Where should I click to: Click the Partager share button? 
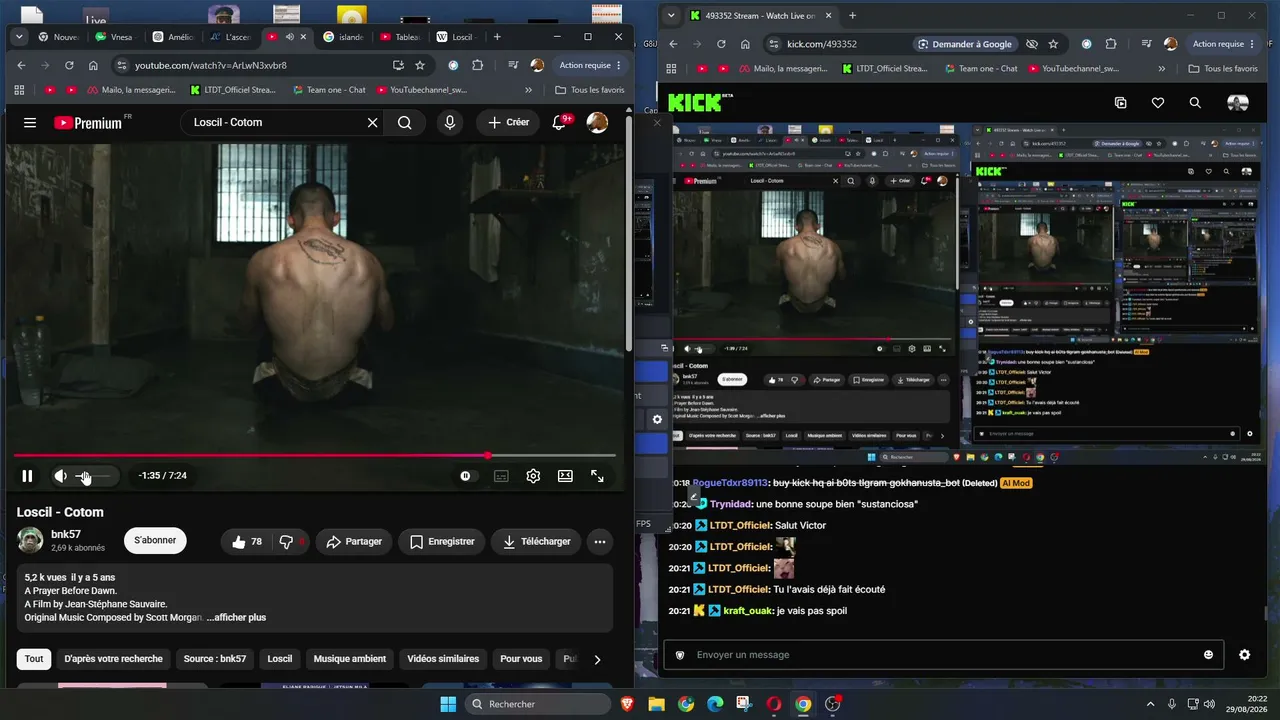click(x=355, y=542)
